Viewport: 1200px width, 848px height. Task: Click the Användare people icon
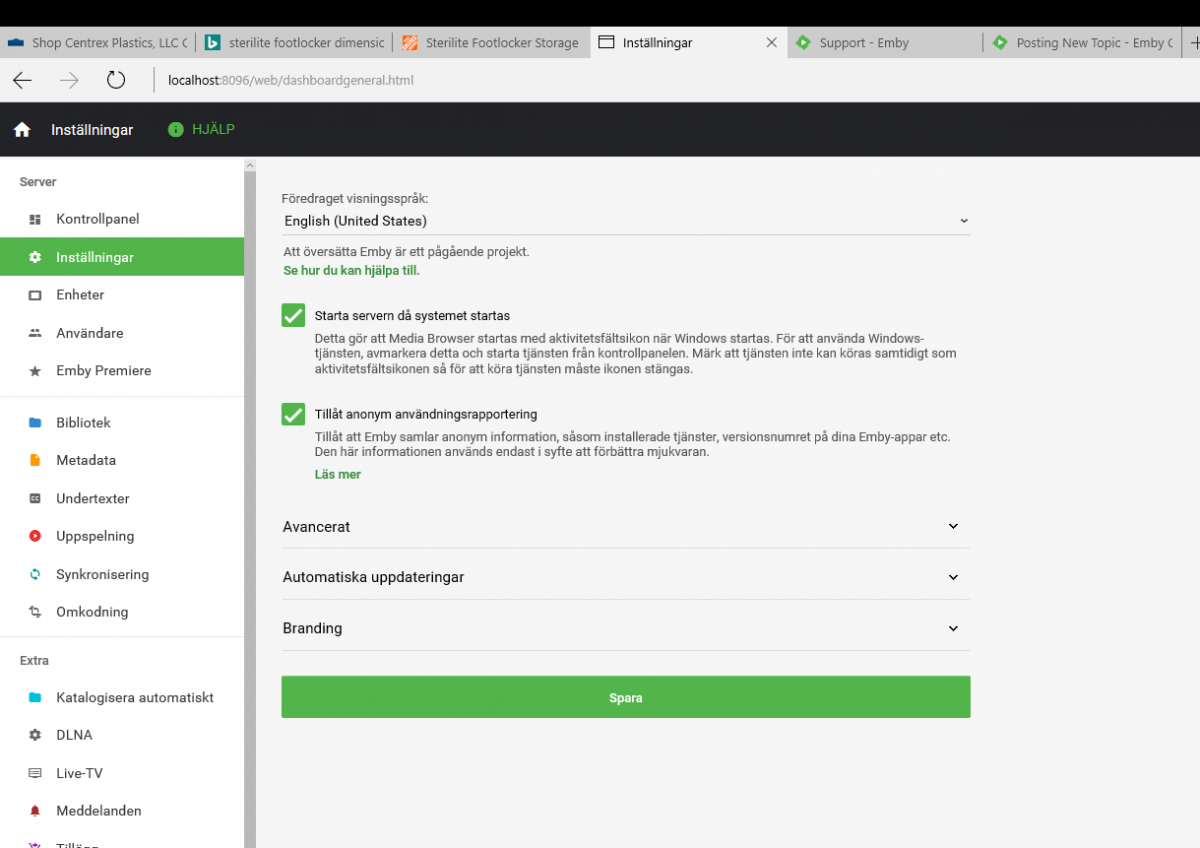35,333
